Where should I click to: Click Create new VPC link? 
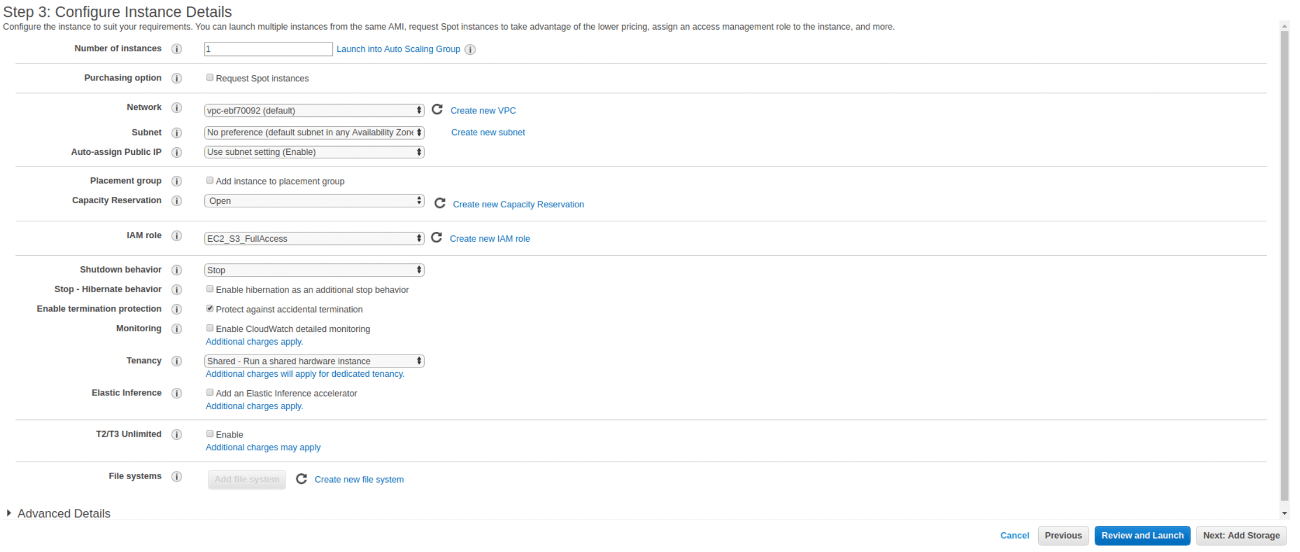483,111
